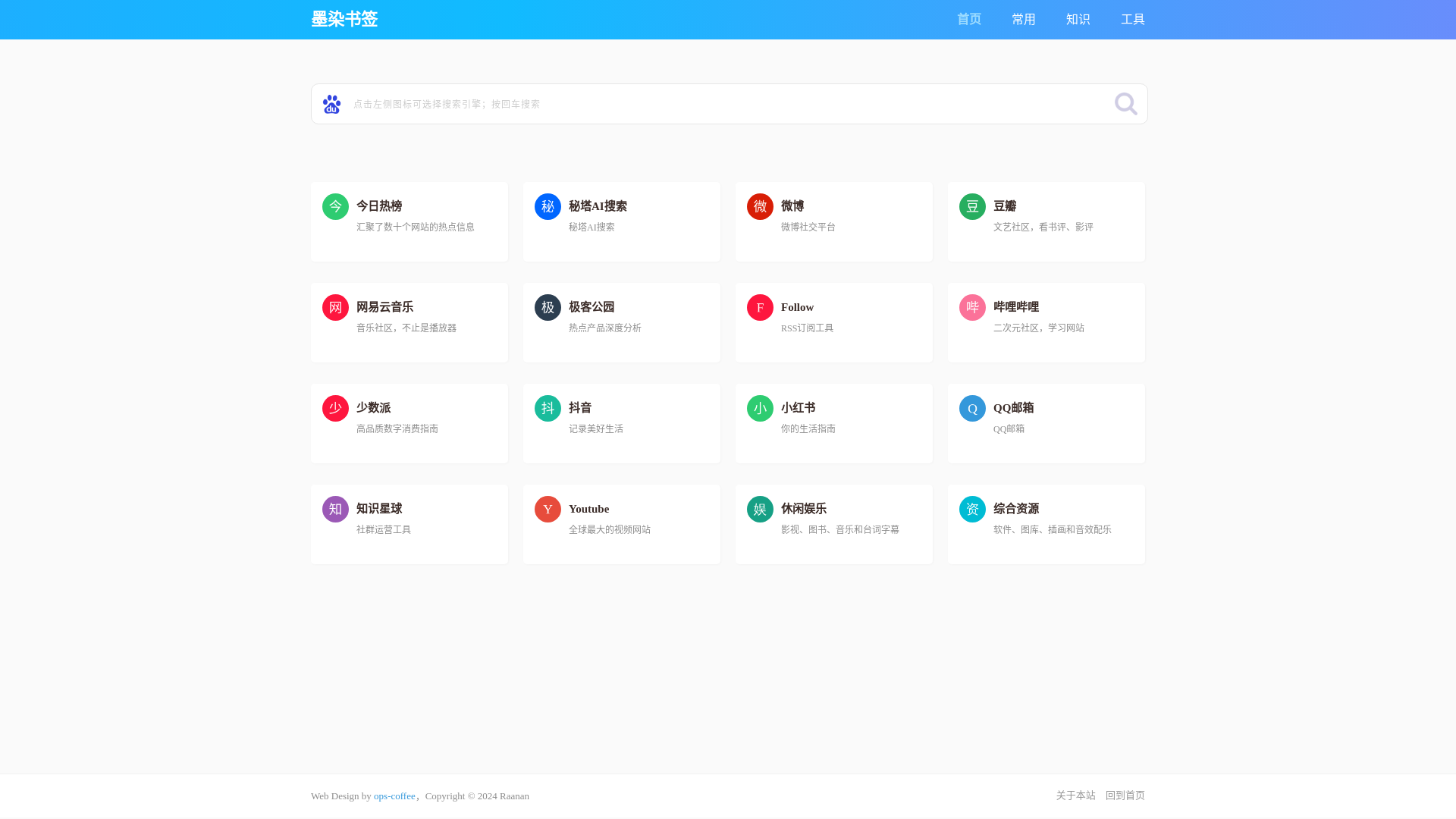Click description 热点产品深度分析
The width and height of the screenshot is (1456, 819).
click(x=605, y=328)
